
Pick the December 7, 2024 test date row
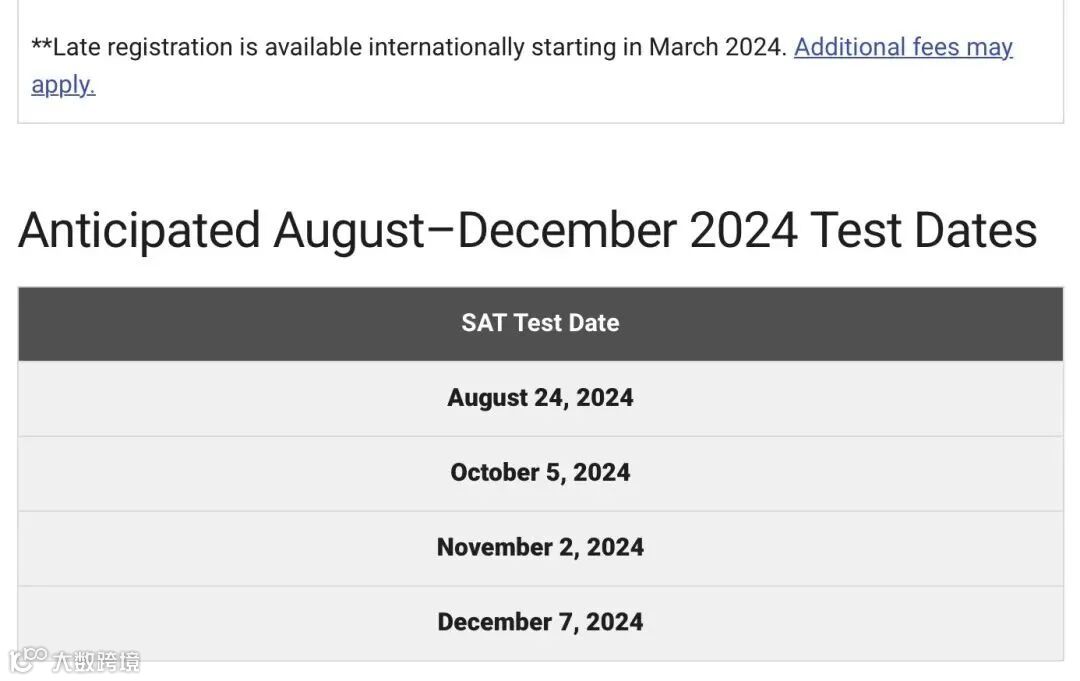tap(540, 622)
